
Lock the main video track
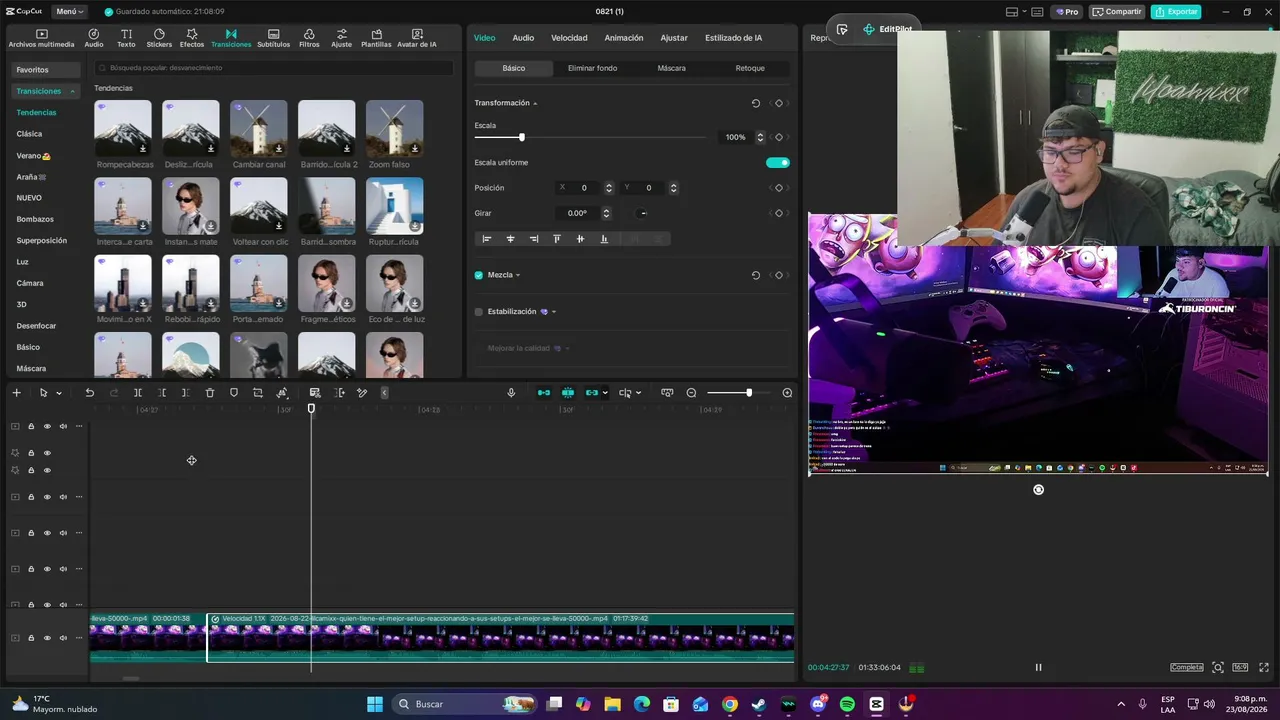[31, 638]
